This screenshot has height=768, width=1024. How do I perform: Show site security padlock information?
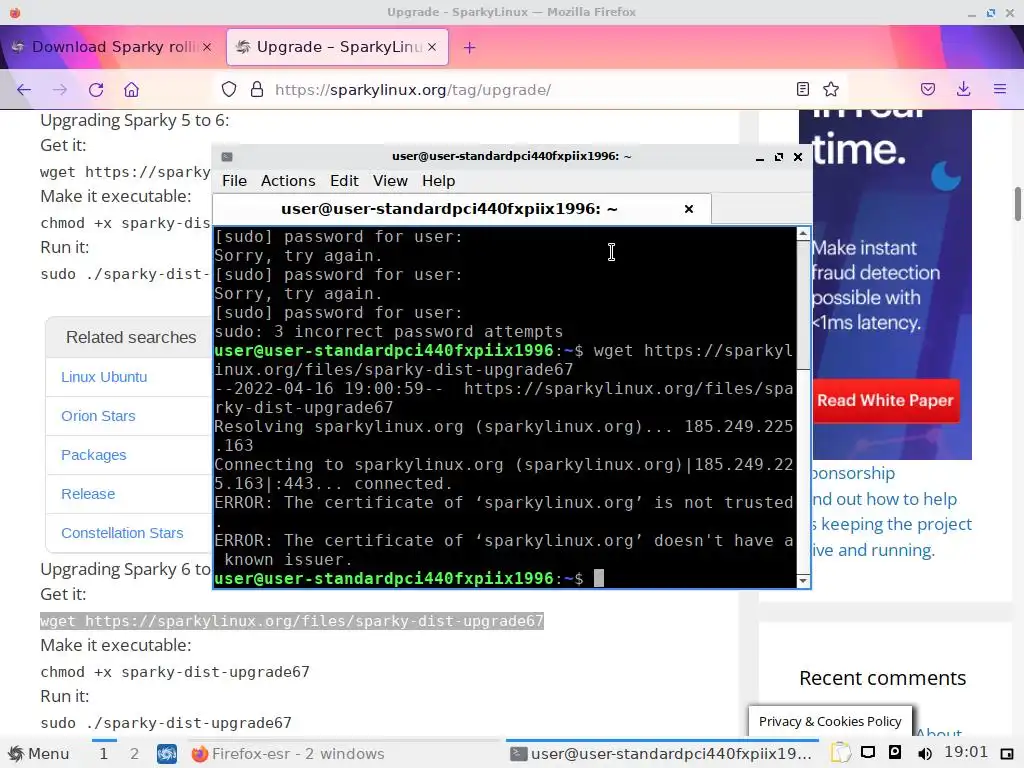[x=257, y=89]
